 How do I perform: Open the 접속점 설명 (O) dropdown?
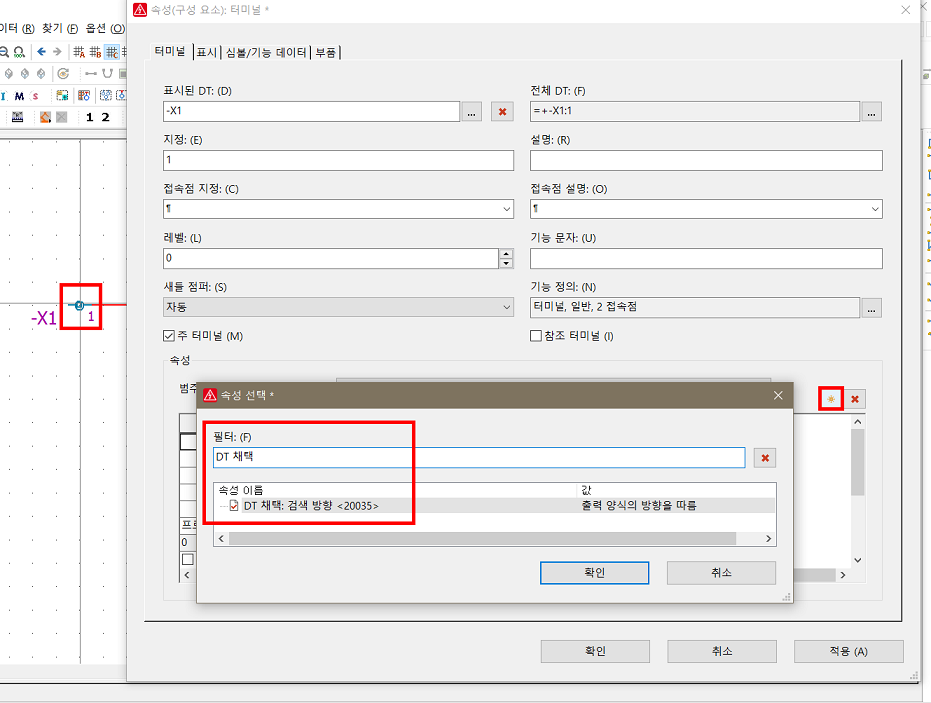tap(875, 209)
